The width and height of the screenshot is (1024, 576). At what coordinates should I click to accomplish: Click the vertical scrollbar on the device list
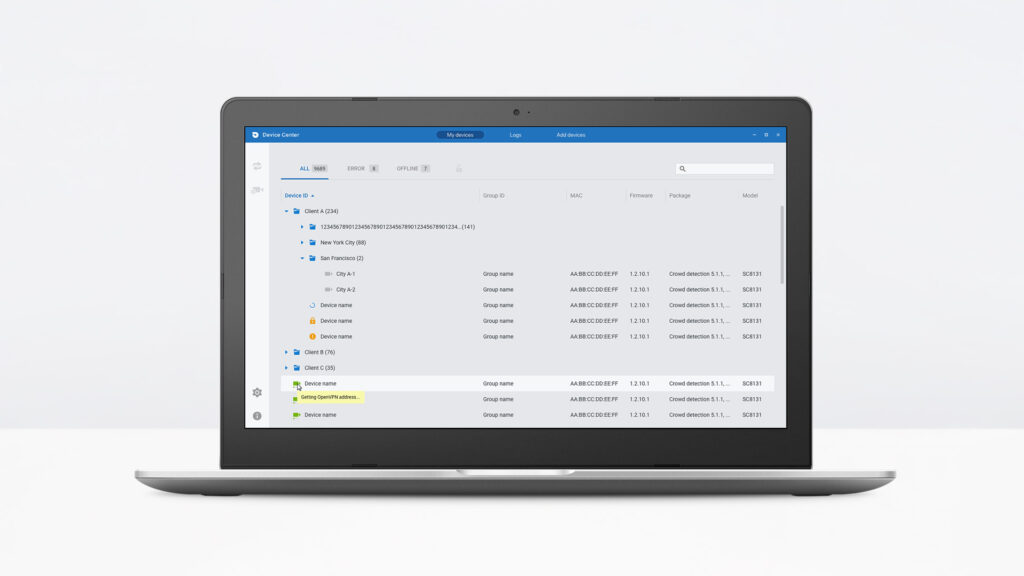click(781, 245)
